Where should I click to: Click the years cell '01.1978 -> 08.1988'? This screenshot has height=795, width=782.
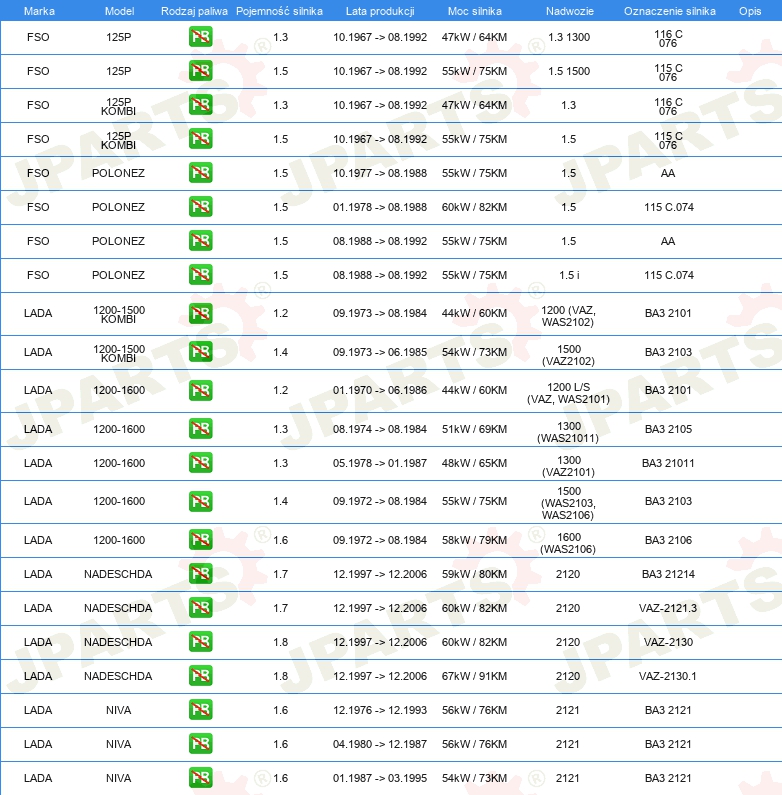[x=380, y=207]
